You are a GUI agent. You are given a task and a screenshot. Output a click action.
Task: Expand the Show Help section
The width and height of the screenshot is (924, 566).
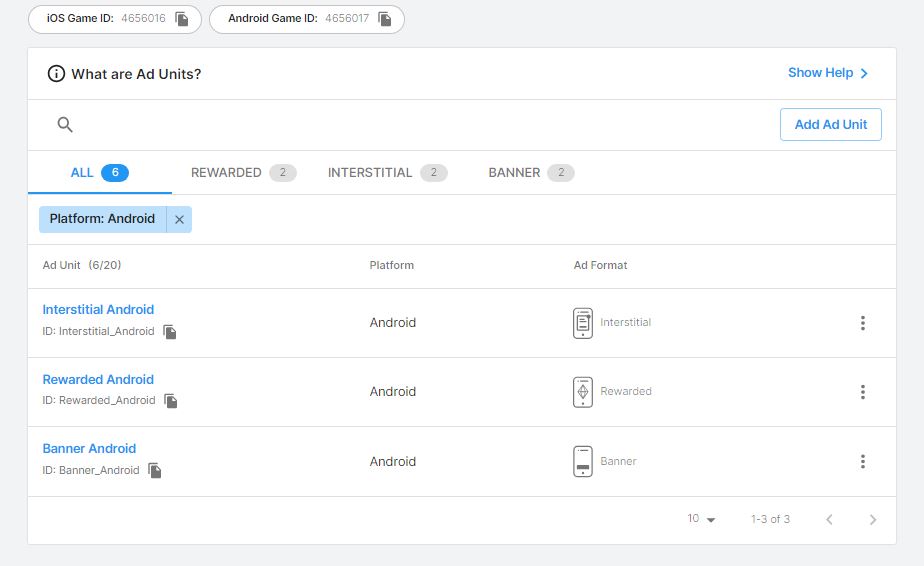828,73
